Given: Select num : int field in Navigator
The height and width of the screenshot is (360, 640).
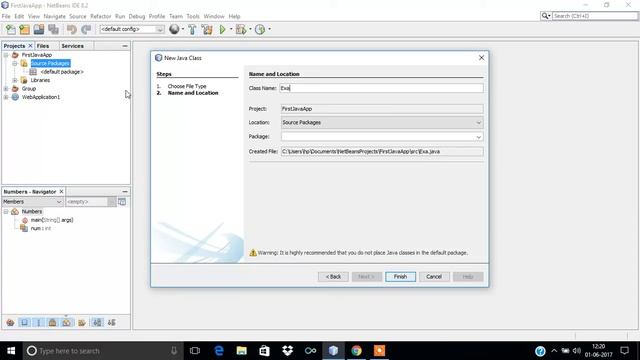Looking at the screenshot, I should (x=41, y=229).
